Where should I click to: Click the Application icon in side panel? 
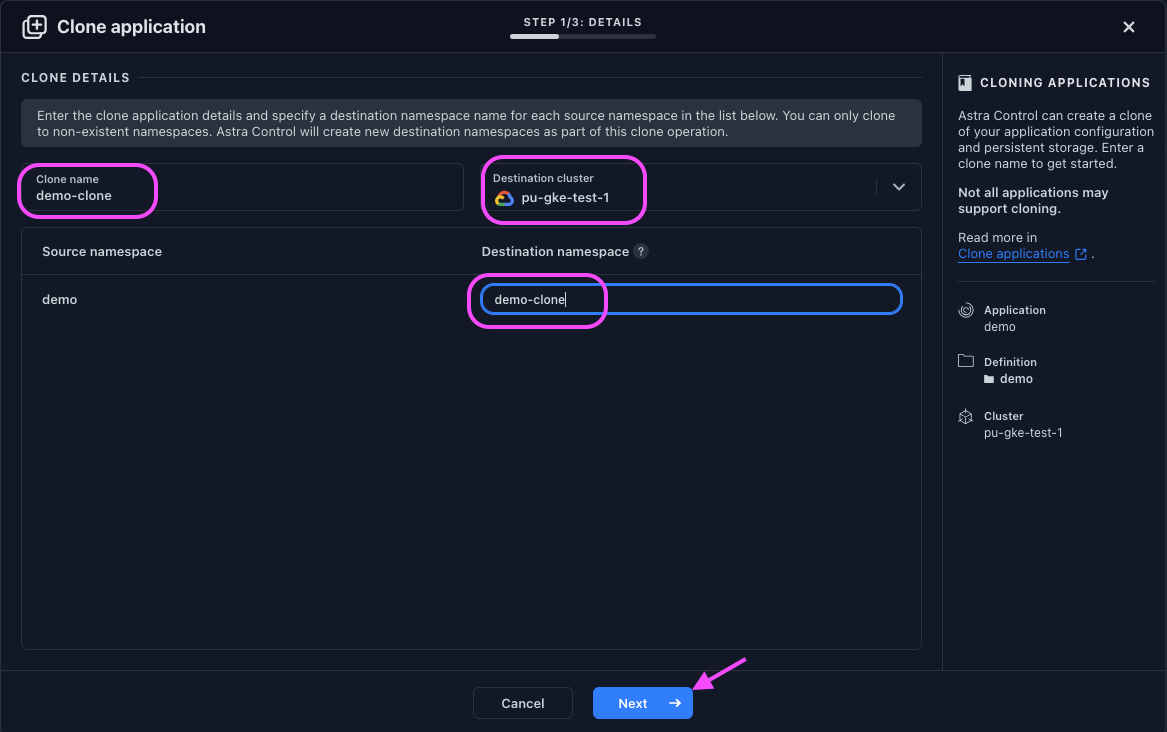(965, 311)
